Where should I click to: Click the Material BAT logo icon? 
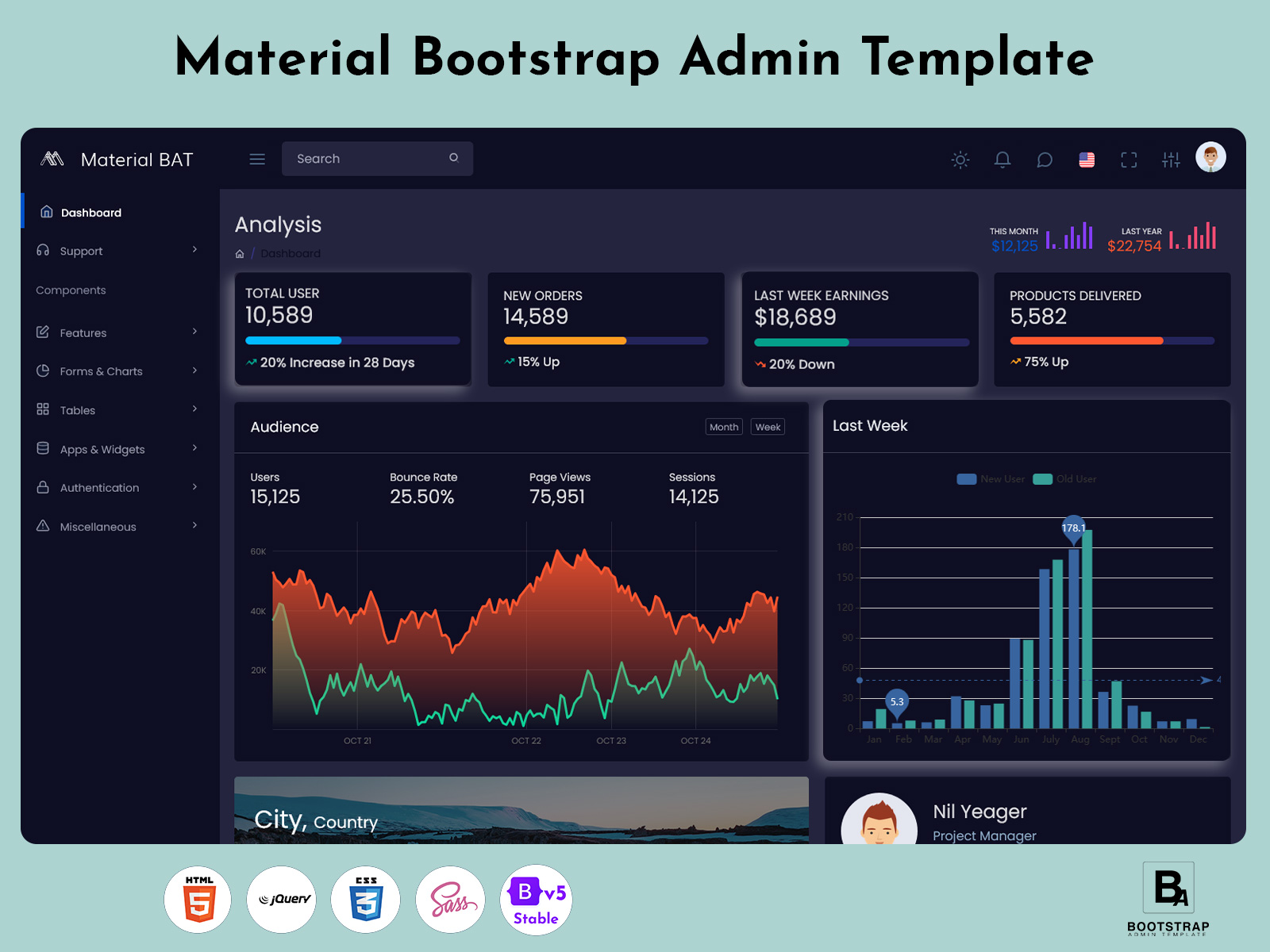(x=52, y=159)
